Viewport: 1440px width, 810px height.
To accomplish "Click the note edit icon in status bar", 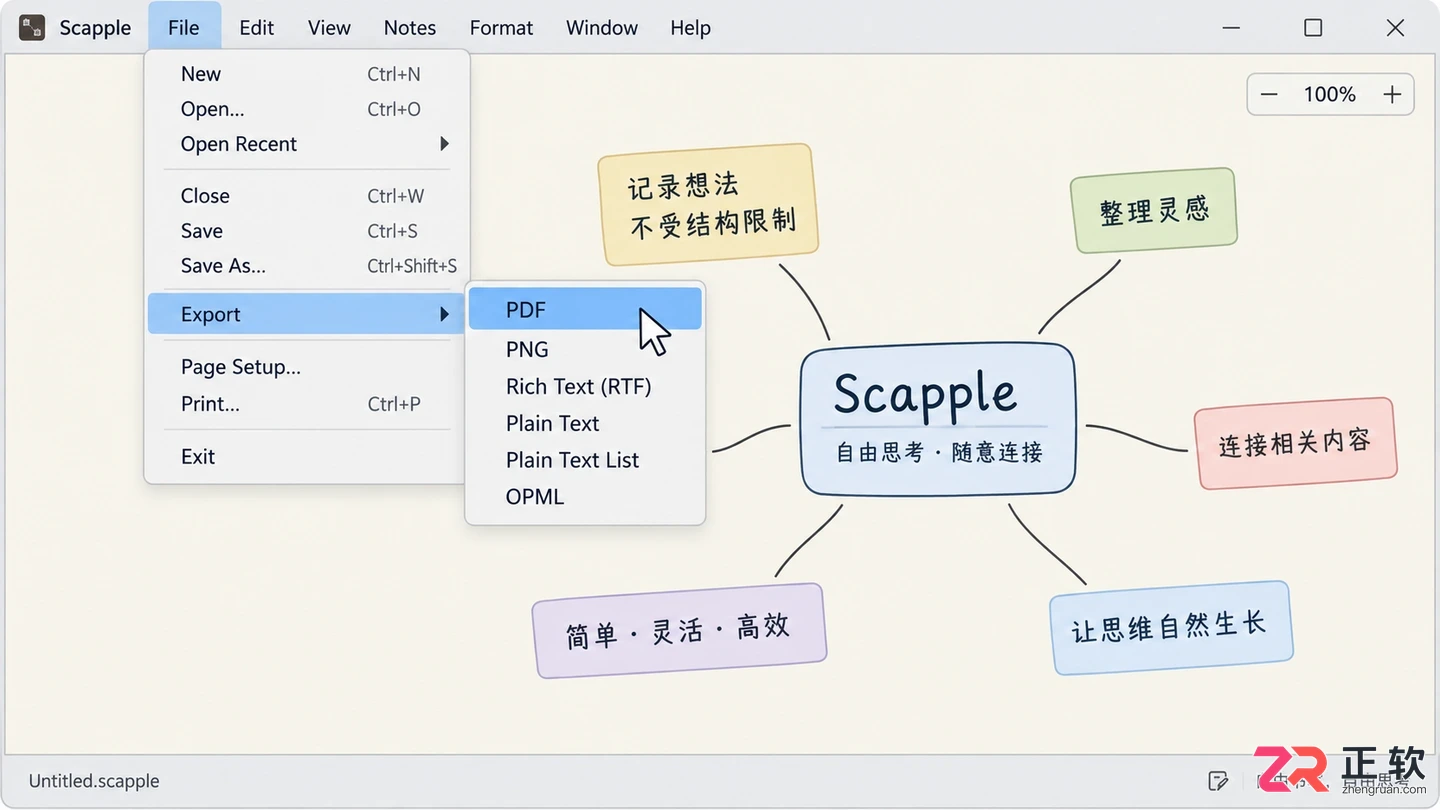I will 1218,781.
